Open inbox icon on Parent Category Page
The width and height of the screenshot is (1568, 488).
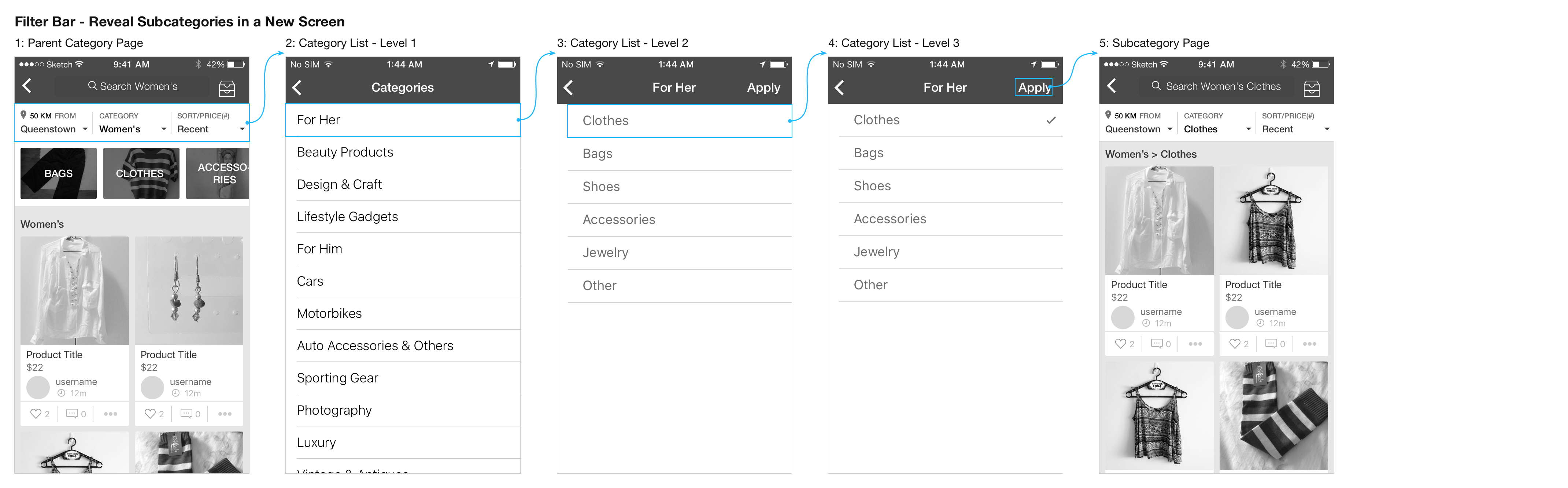click(x=227, y=89)
